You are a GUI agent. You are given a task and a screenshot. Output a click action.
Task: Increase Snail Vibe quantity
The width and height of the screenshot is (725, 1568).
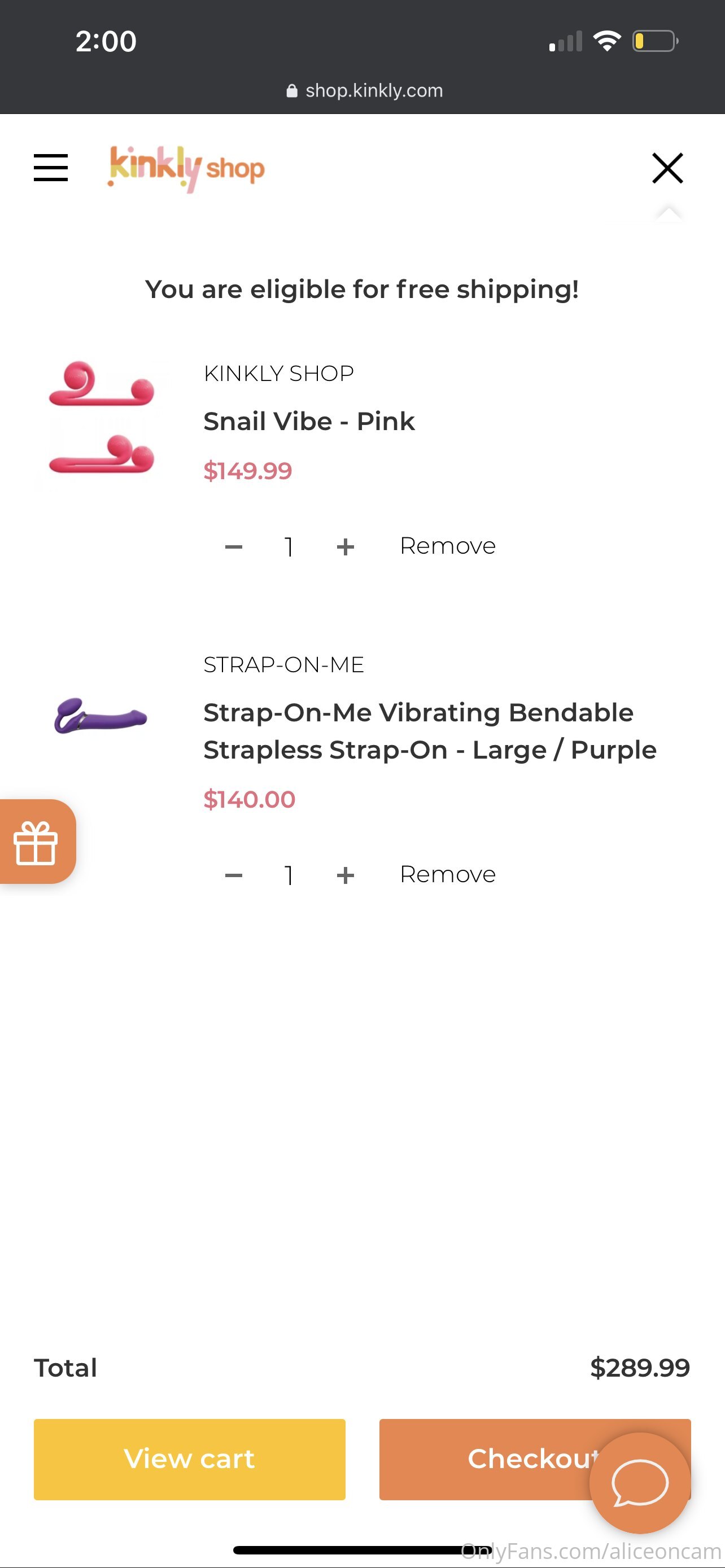(345, 546)
